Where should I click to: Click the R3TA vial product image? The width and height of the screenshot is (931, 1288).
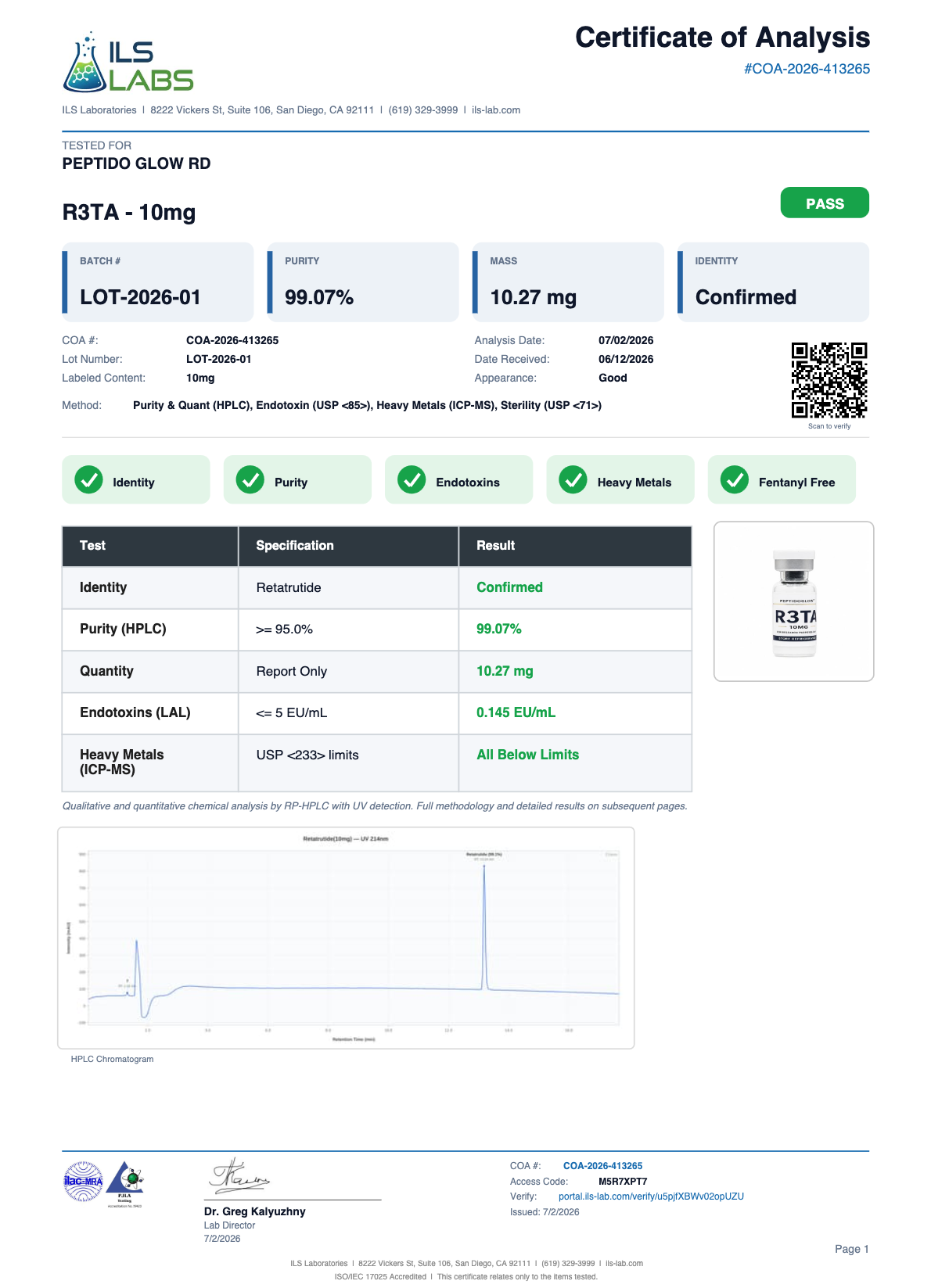coord(794,603)
